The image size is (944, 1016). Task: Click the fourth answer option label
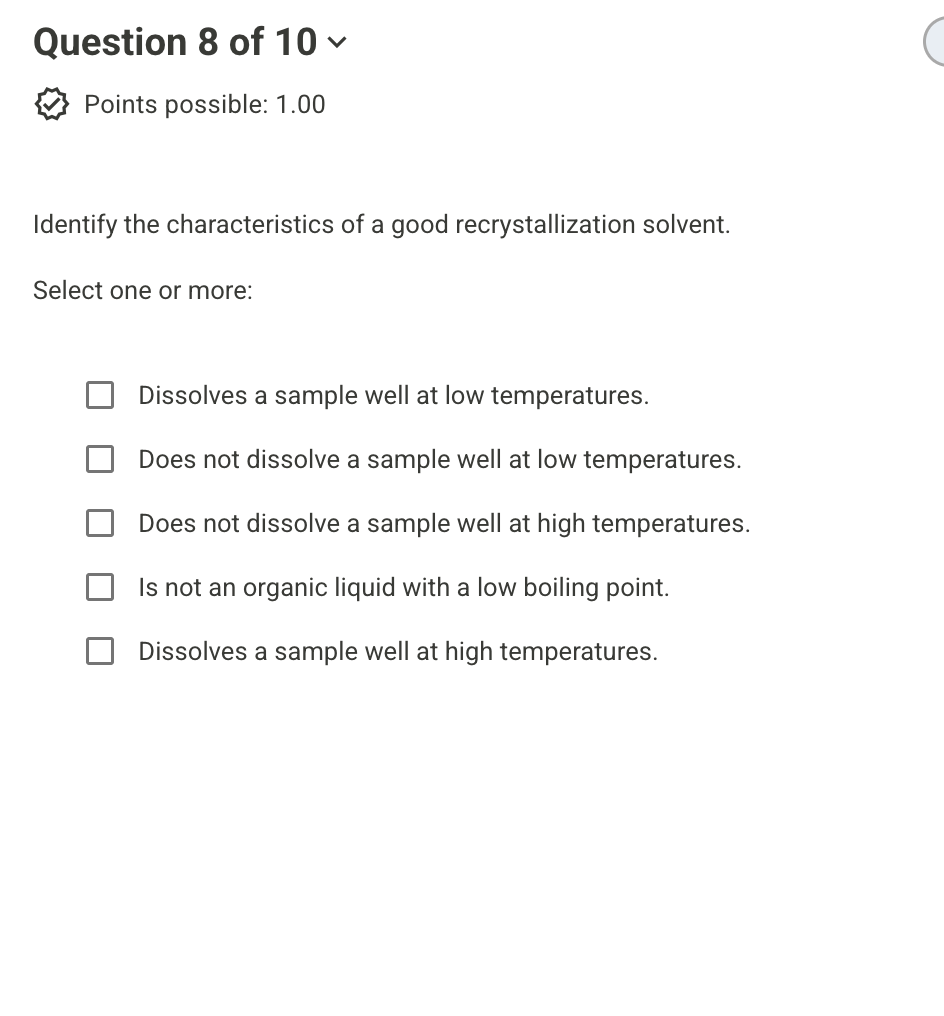coord(403,587)
